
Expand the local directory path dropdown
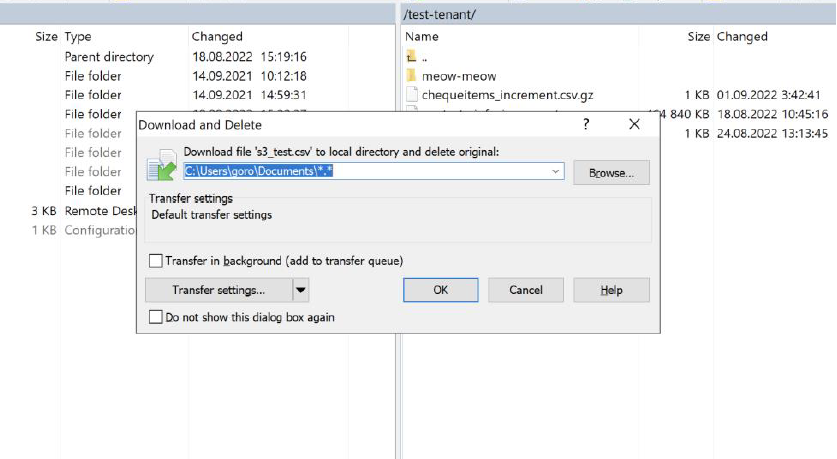556,172
